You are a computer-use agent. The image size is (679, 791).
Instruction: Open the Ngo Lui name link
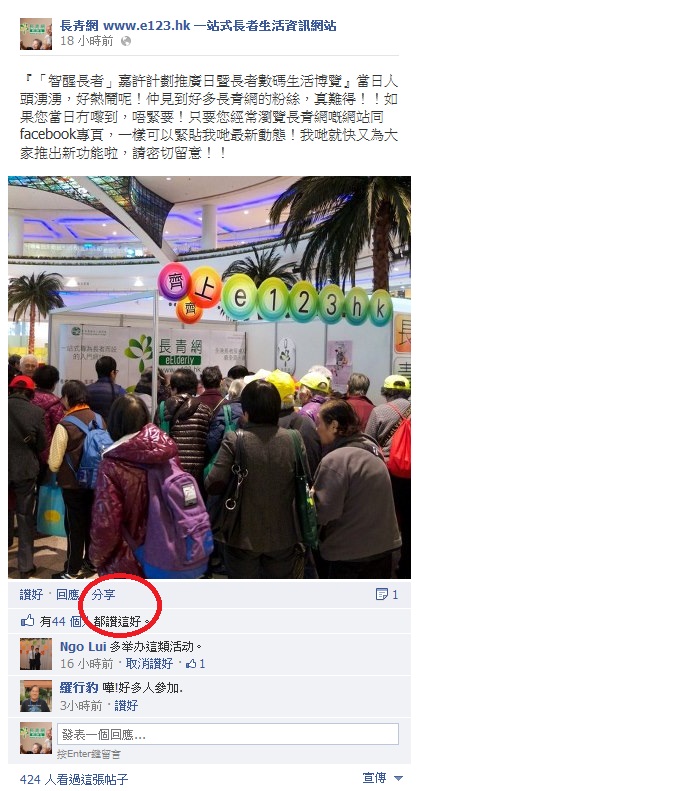[83, 647]
